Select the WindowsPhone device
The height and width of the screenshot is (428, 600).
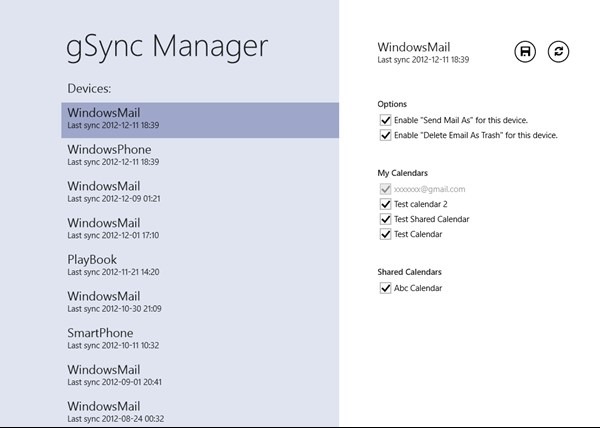coord(200,155)
